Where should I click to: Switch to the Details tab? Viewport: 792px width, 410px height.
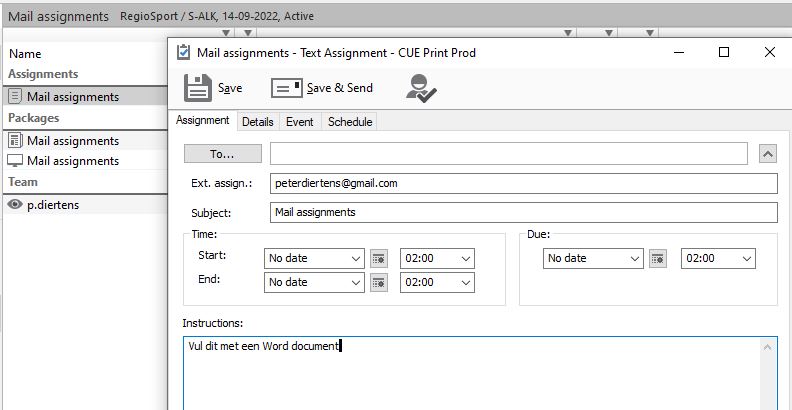click(257, 122)
